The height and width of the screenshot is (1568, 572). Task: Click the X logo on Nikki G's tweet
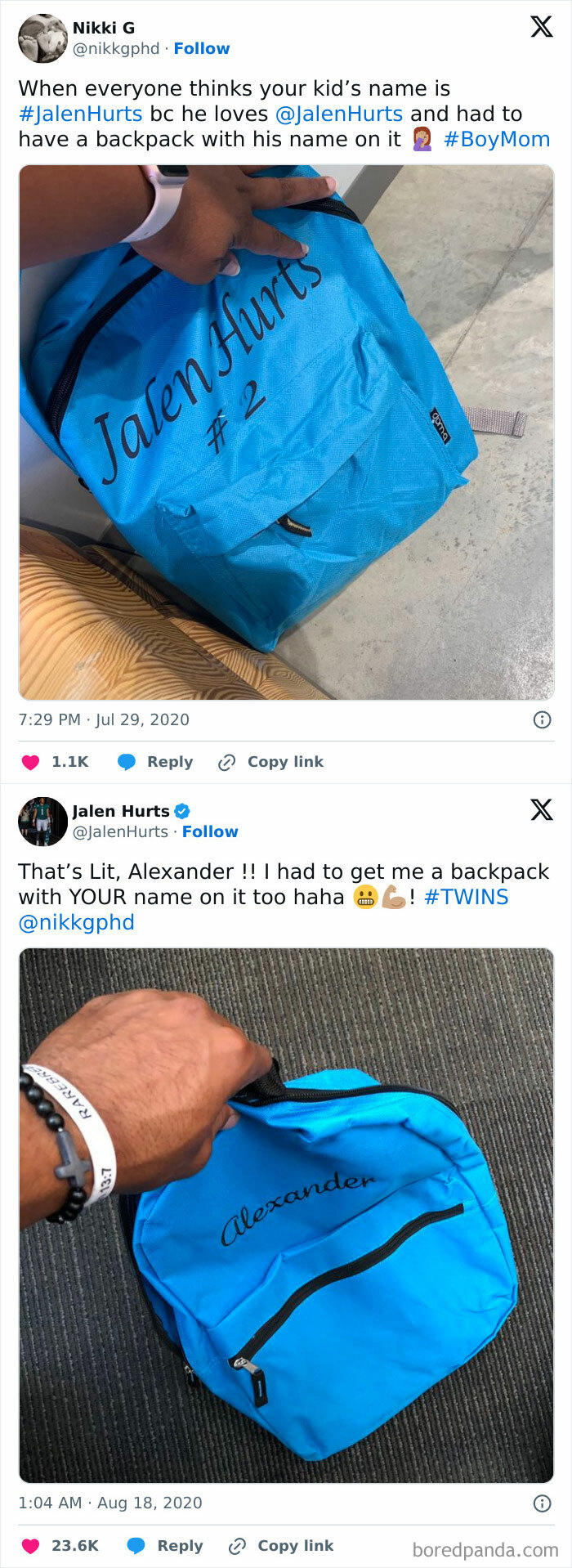point(541,27)
